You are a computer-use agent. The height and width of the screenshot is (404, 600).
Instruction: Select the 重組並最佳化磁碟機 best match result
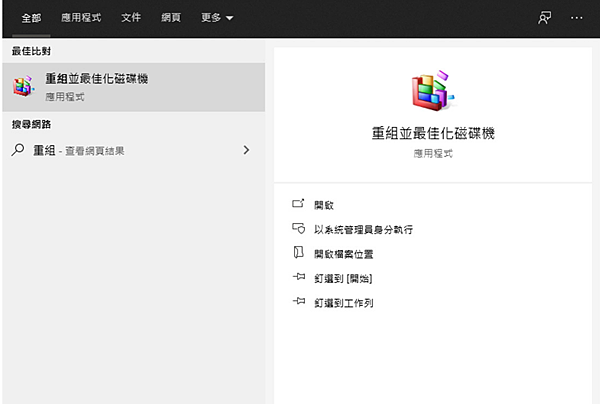coord(134,87)
